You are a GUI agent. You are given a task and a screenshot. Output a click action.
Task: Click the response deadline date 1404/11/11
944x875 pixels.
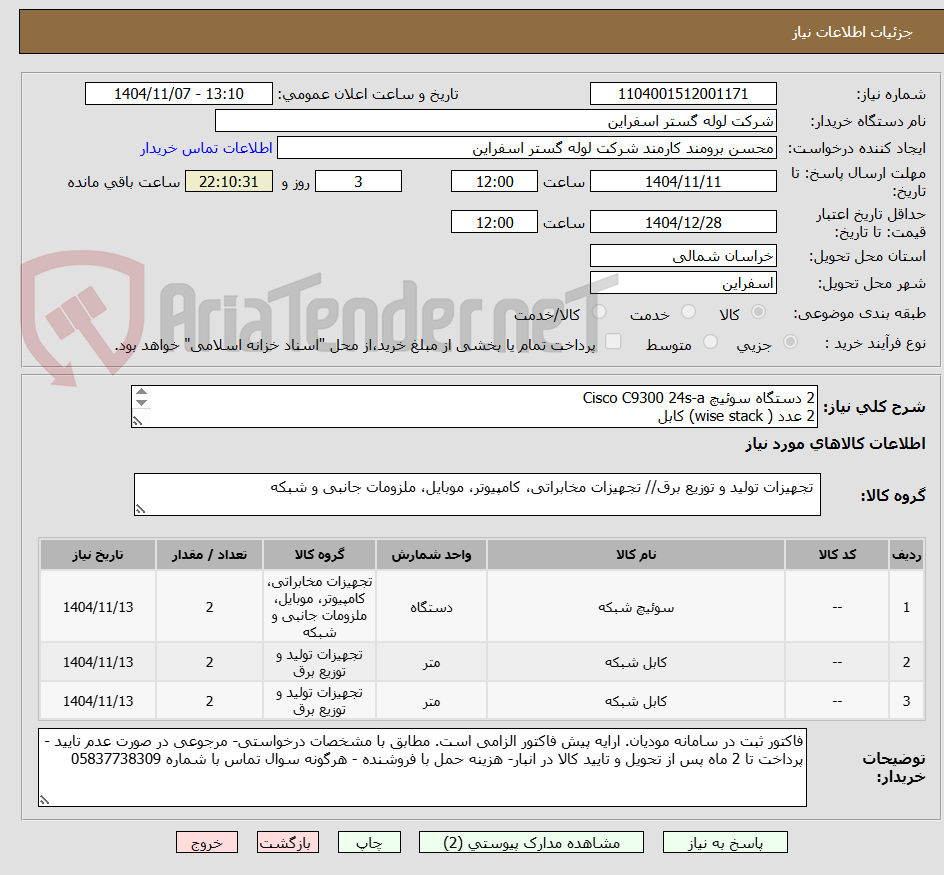(x=683, y=181)
